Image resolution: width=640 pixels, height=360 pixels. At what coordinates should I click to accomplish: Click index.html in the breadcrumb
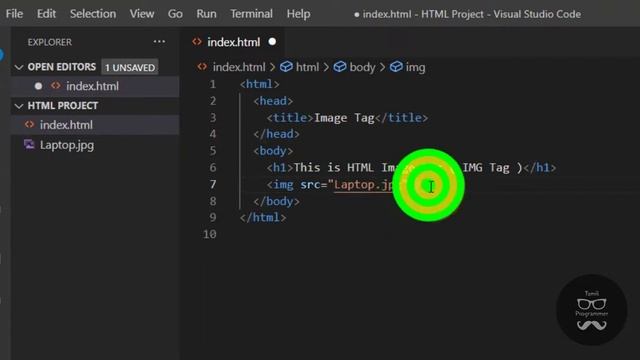coord(239,67)
